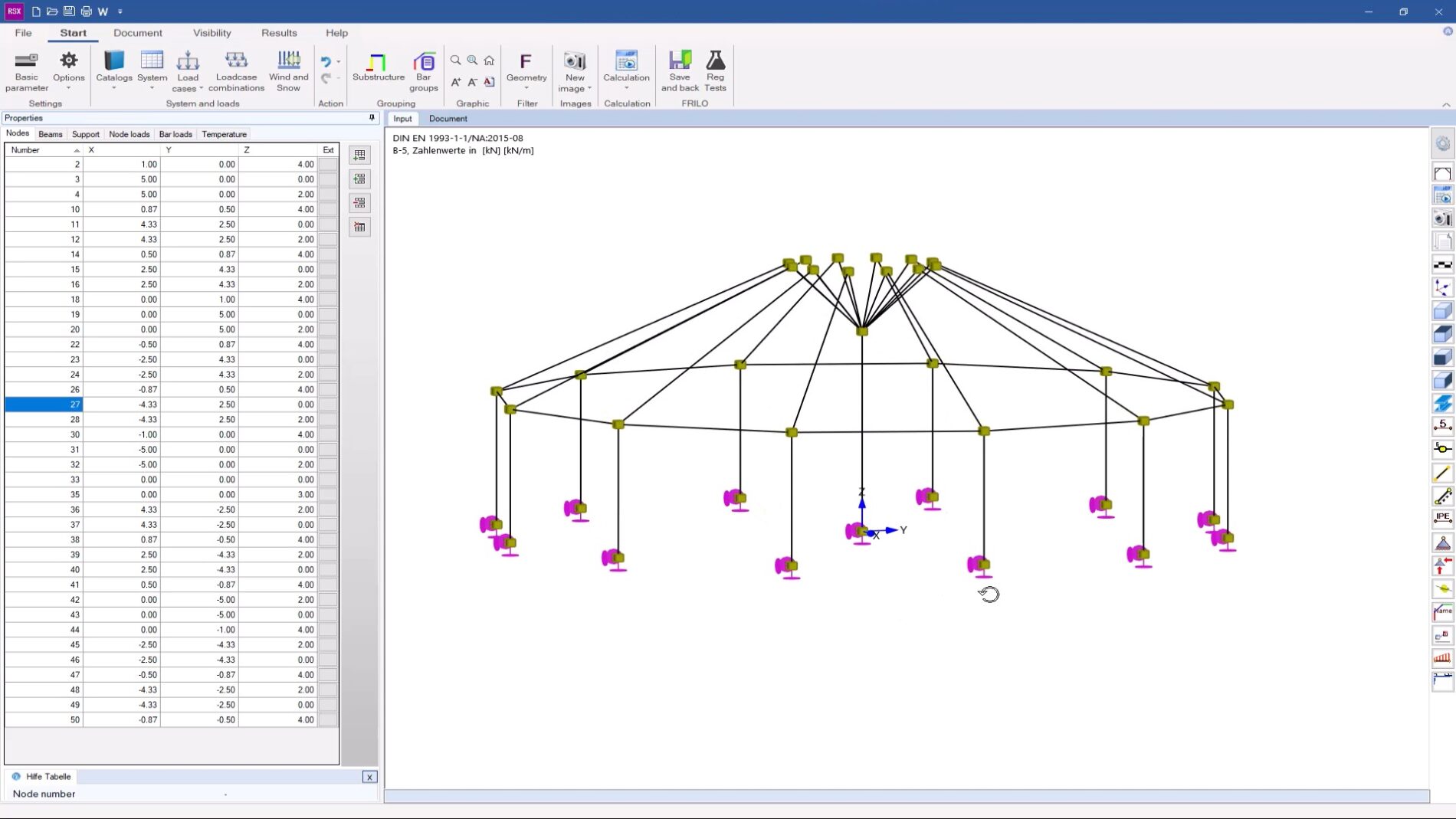Switch to the Beams properties tab
This screenshot has width=1456, height=819.
(x=51, y=134)
